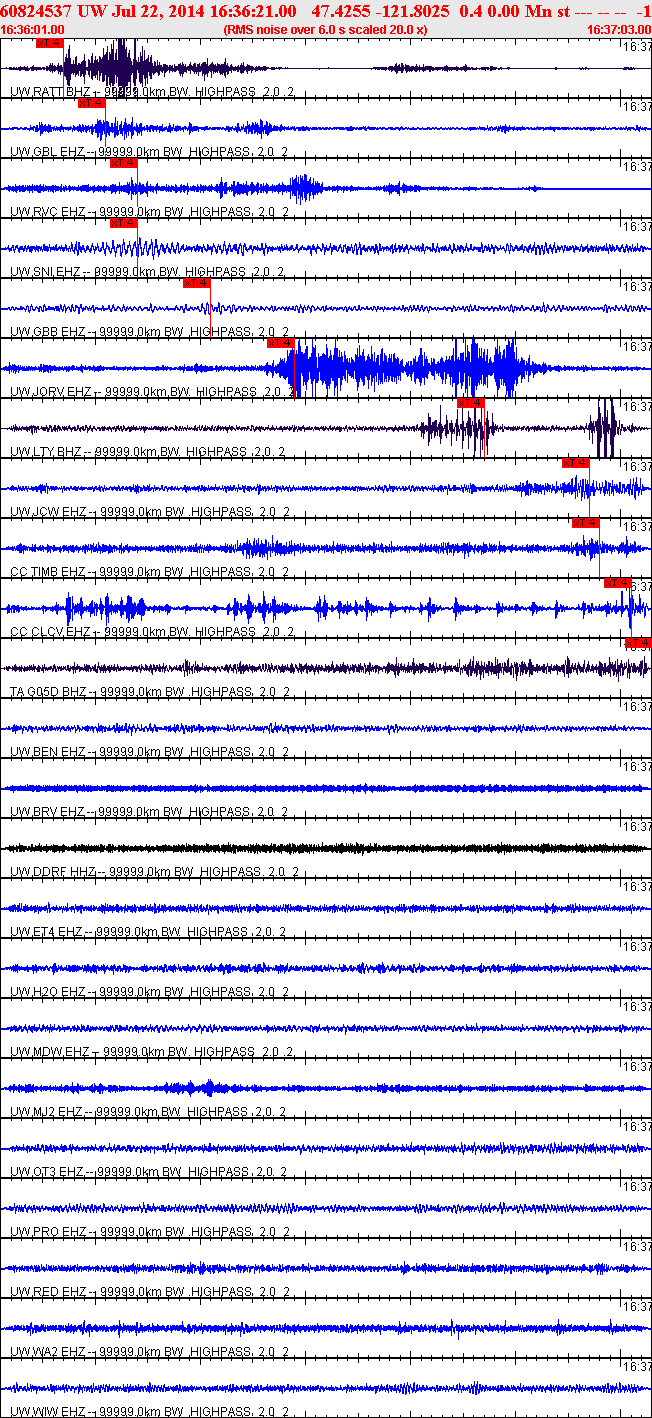
Task: Click the black DDRF HHZ waveform trace
Action: [326, 848]
